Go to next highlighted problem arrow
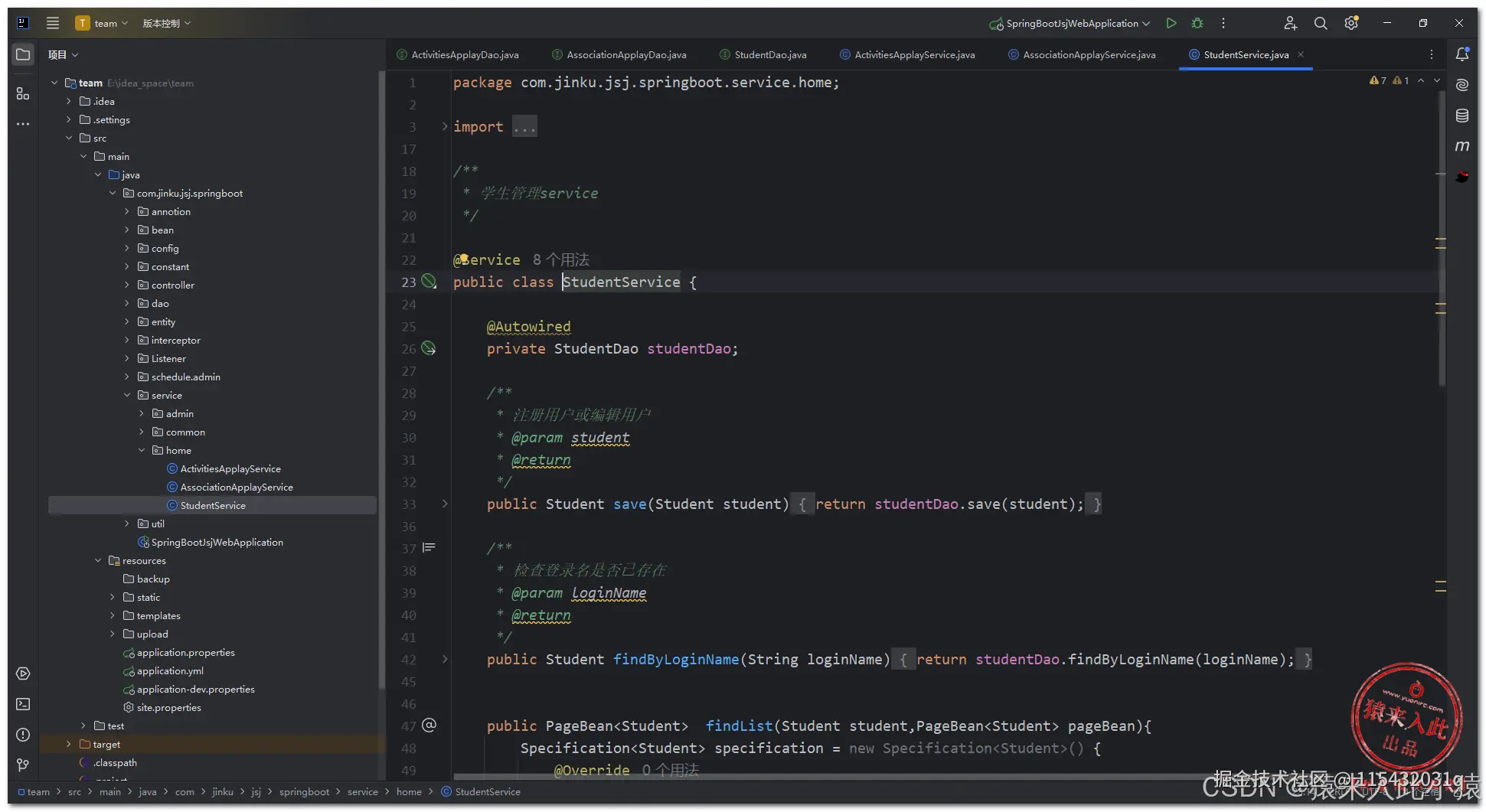The width and height of the screenshot is (1486, 812). (1437, 80)
